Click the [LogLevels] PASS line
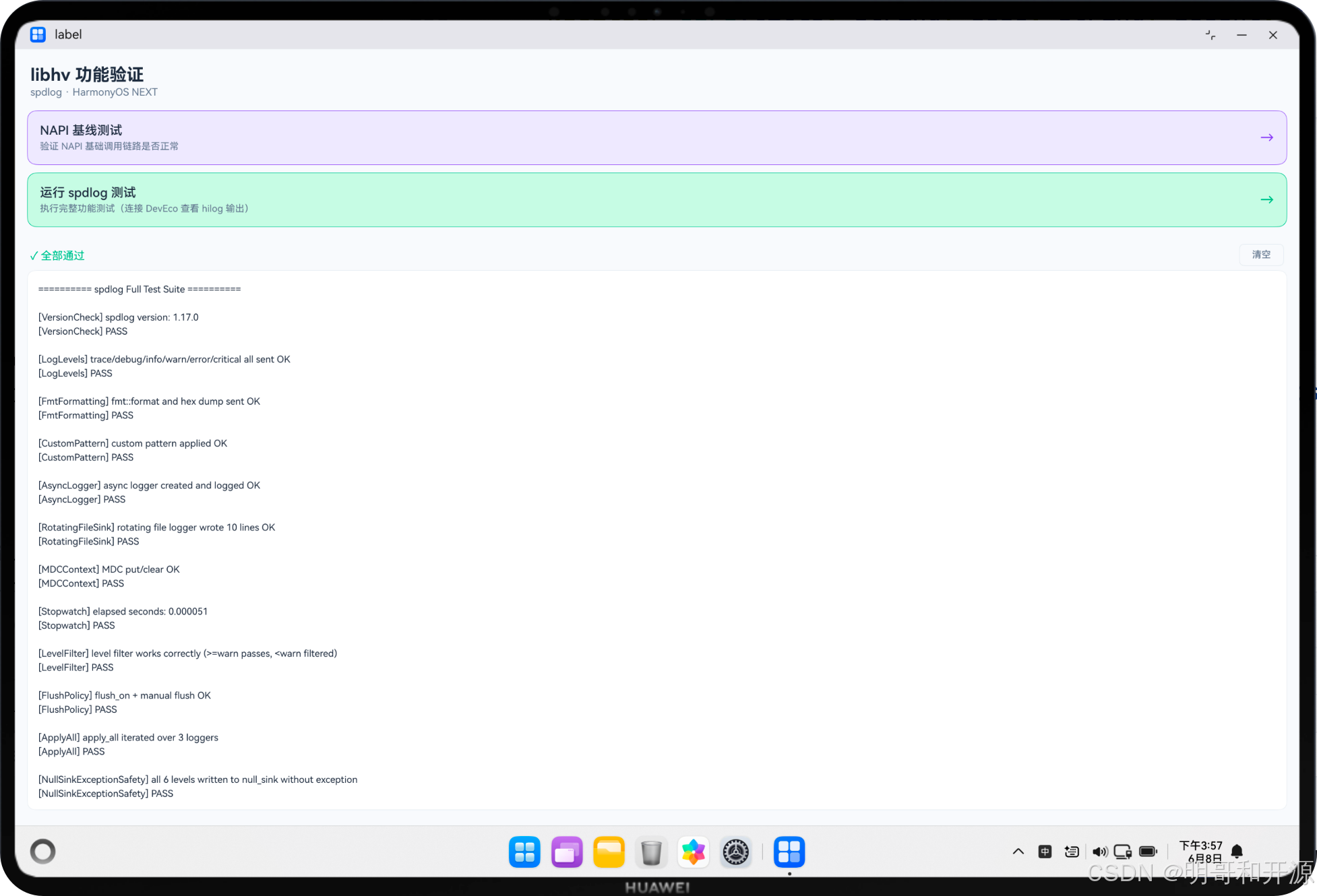1317x896 pixels. point(75,373)
